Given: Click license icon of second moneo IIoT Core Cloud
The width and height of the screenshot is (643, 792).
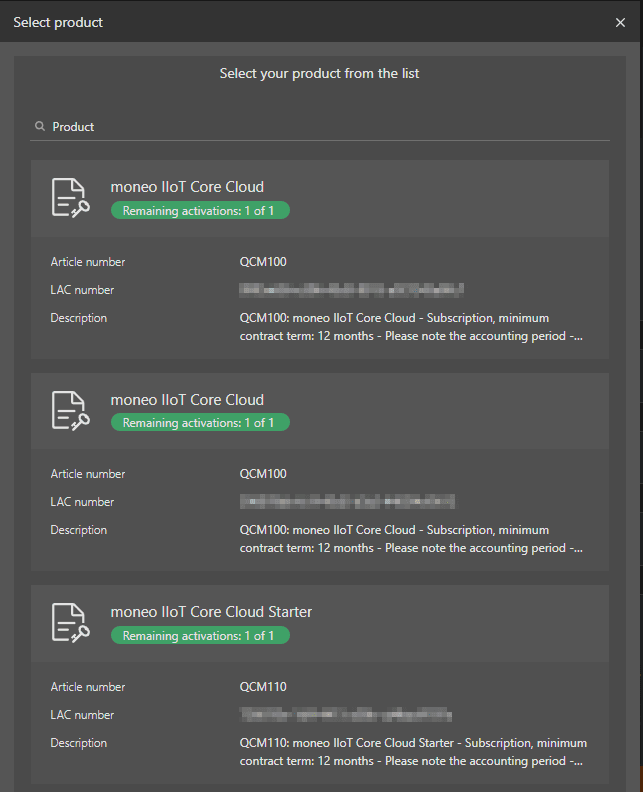Looking at the screenshot, I should click(70, 410).
